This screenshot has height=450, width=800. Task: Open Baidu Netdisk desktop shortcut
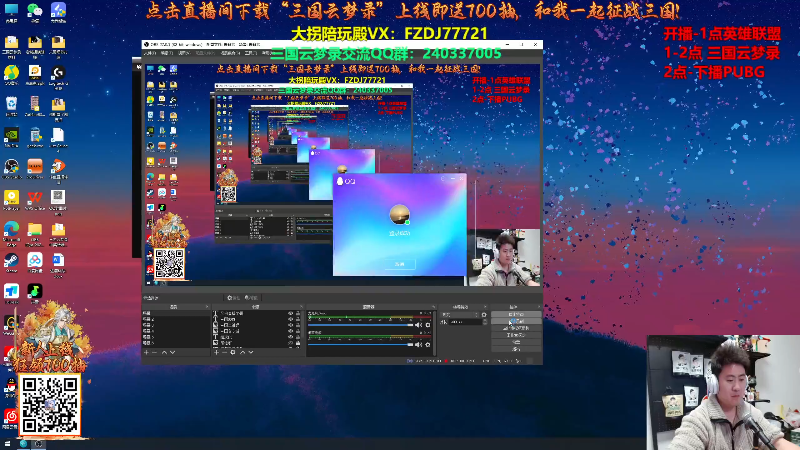pyautogui.click(x=35, y=263)
